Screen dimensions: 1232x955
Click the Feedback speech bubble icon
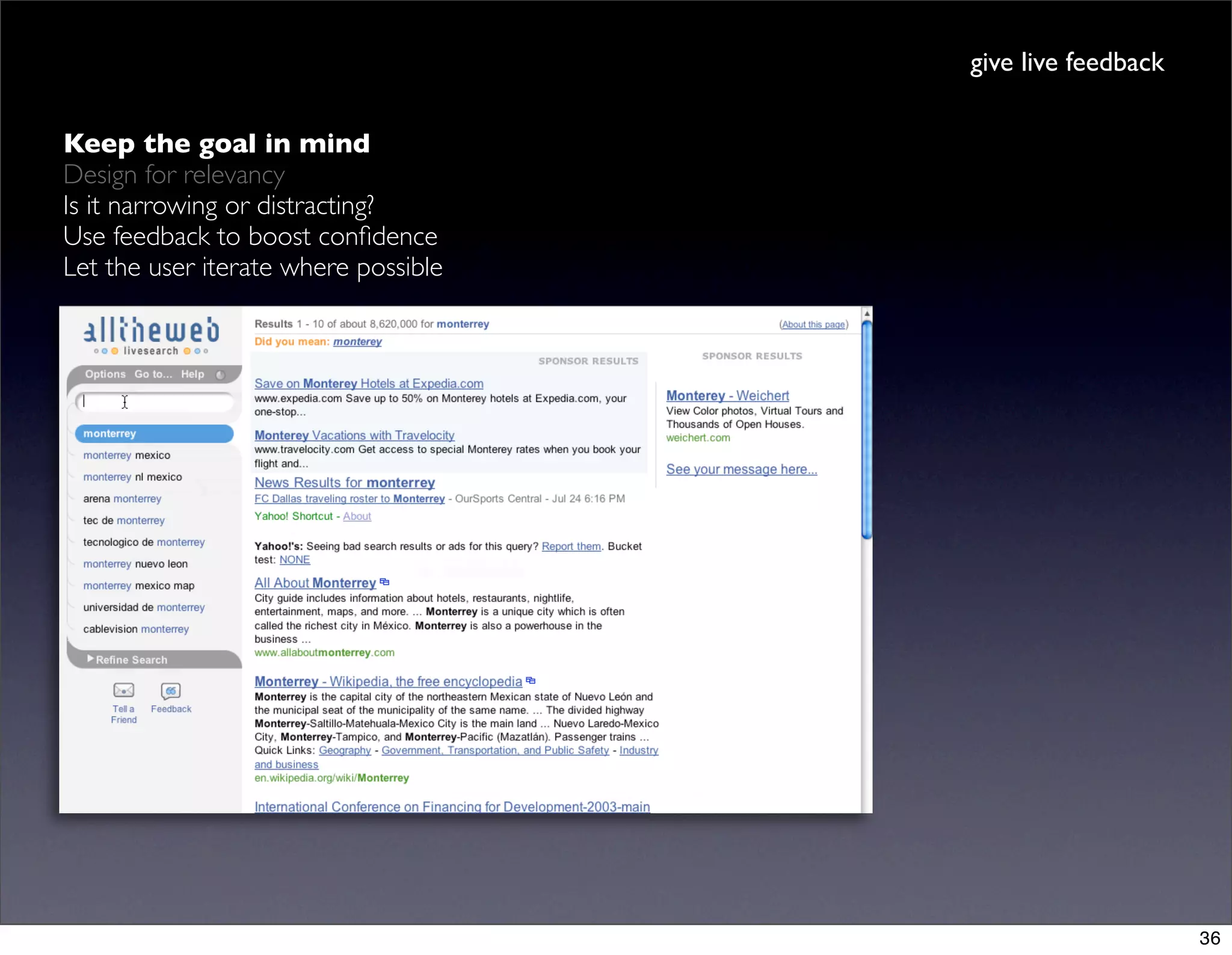pyautogui.click(x=171, y=690)
